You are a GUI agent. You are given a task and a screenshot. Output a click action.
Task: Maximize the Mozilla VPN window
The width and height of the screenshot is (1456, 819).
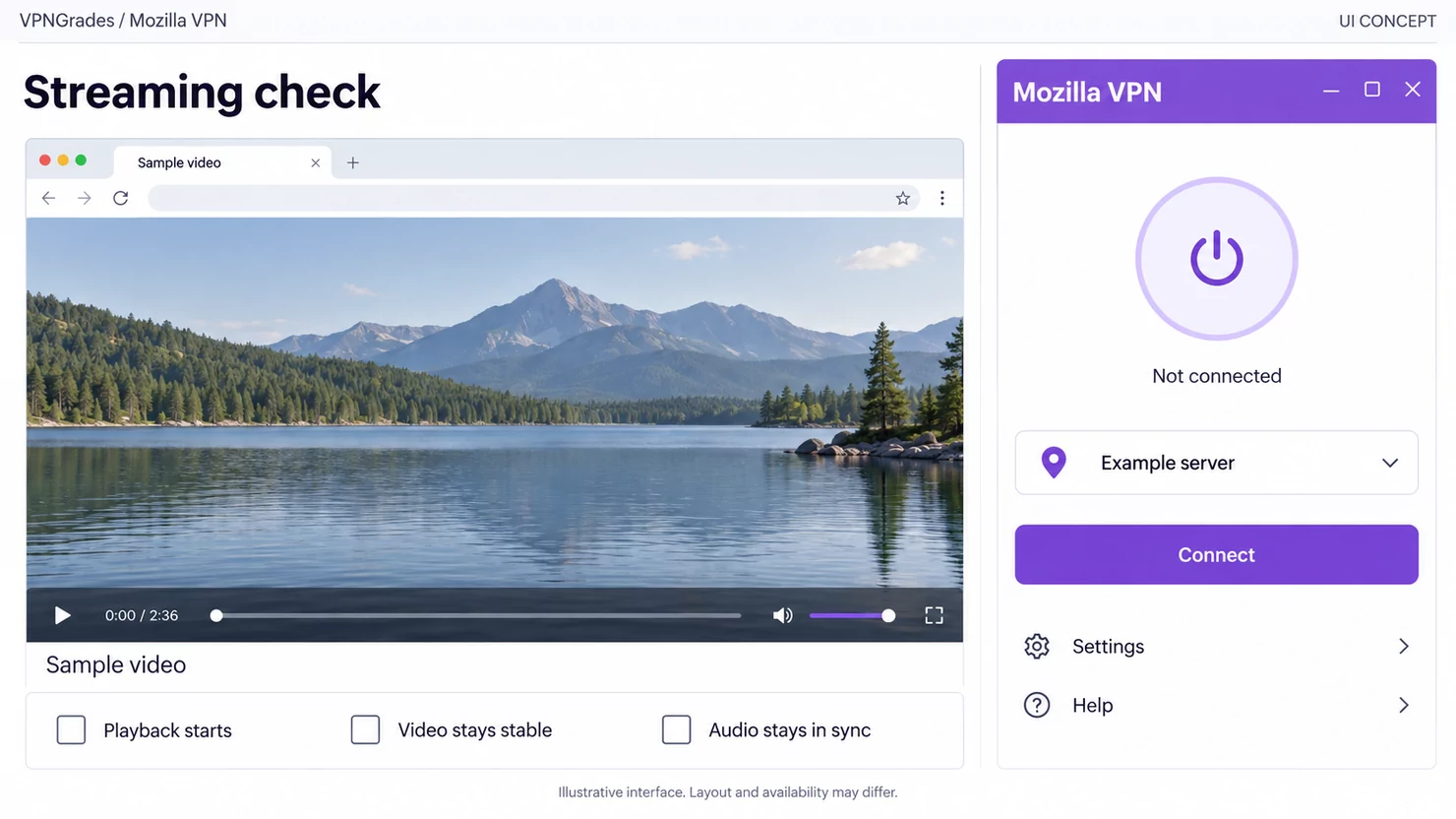1372,90
